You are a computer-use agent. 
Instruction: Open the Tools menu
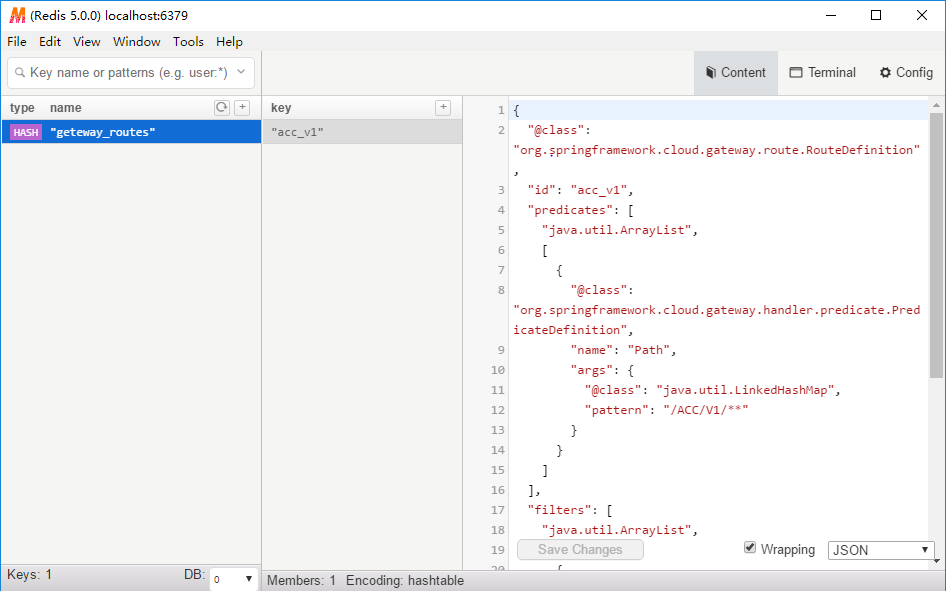point(188,41)
